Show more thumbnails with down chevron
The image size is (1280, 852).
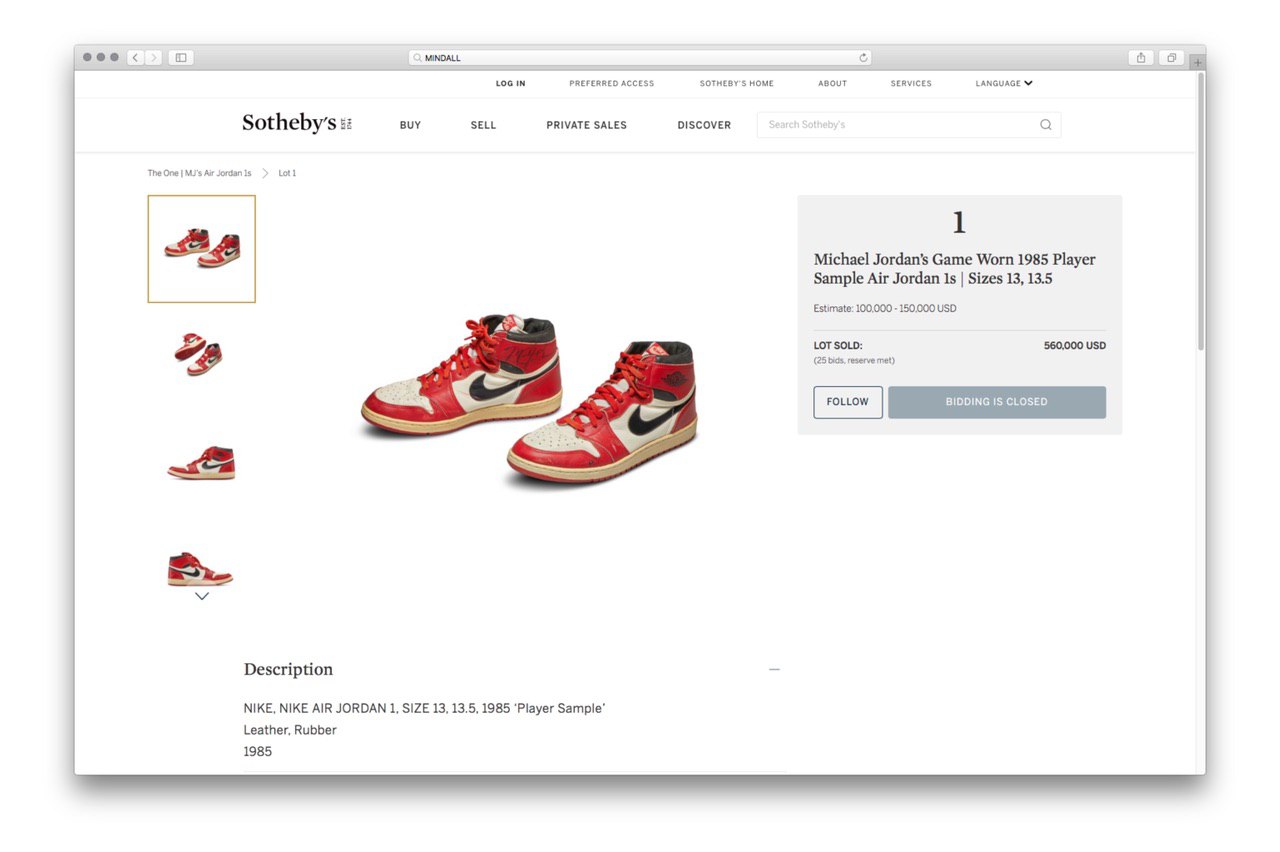(x=202, y=596)
